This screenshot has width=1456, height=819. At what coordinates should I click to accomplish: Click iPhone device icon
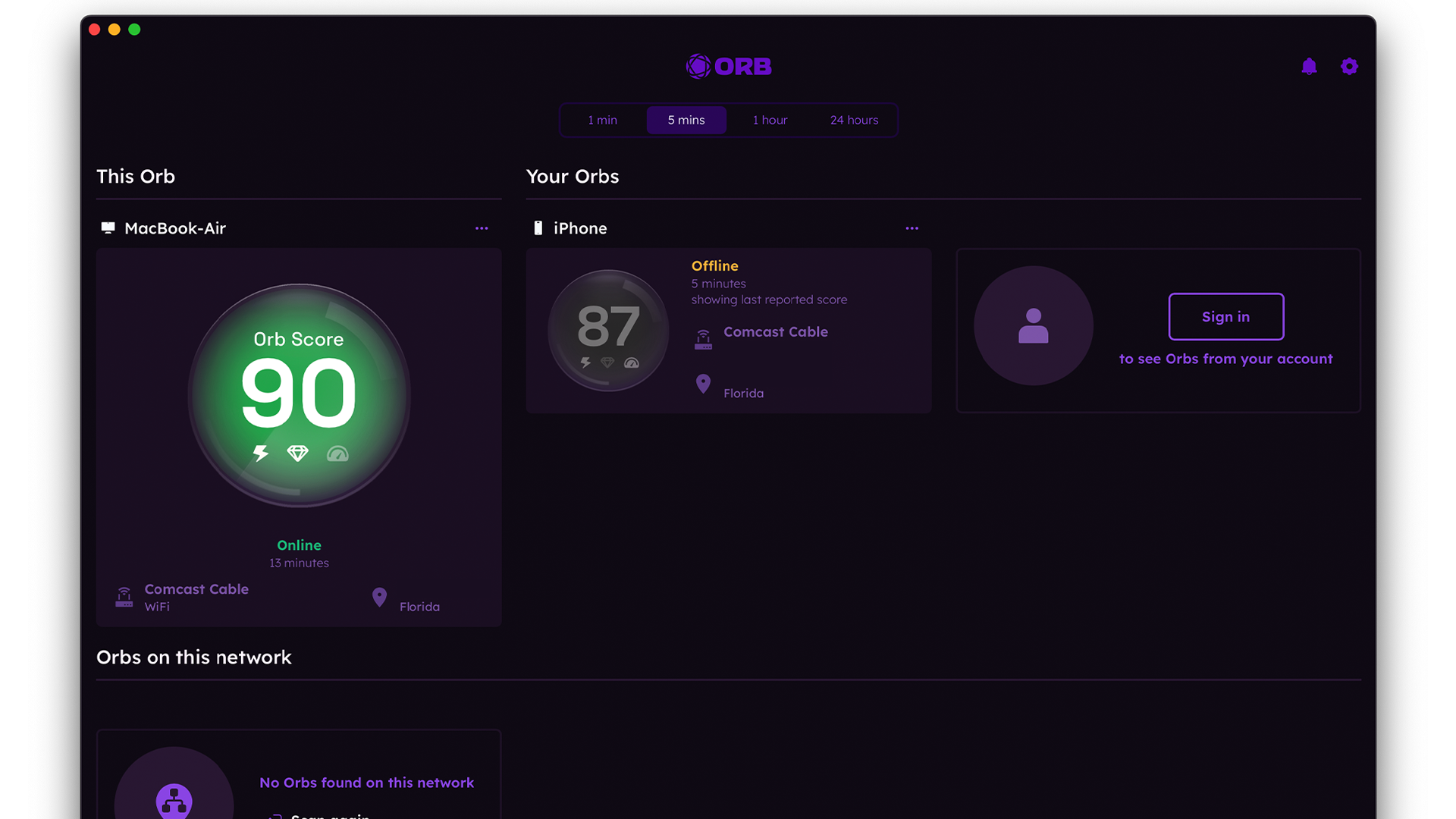tap(538, 227)
